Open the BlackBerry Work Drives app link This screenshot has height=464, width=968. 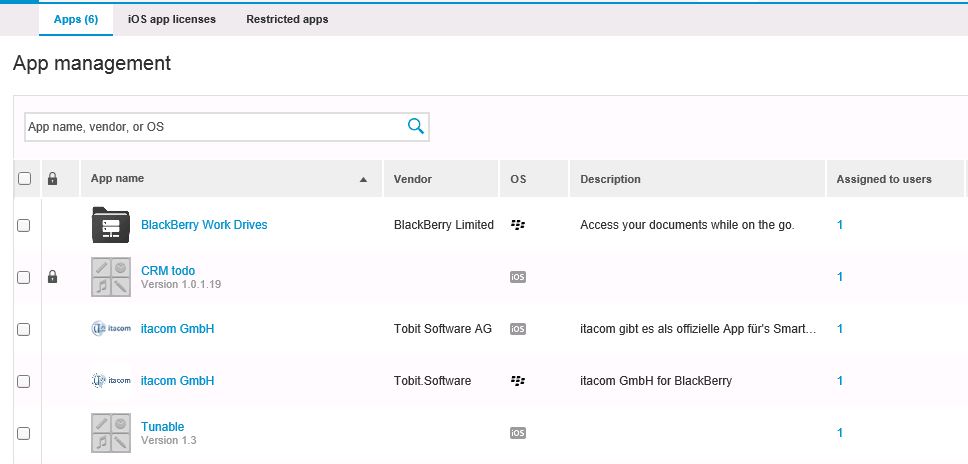point(204,225)
